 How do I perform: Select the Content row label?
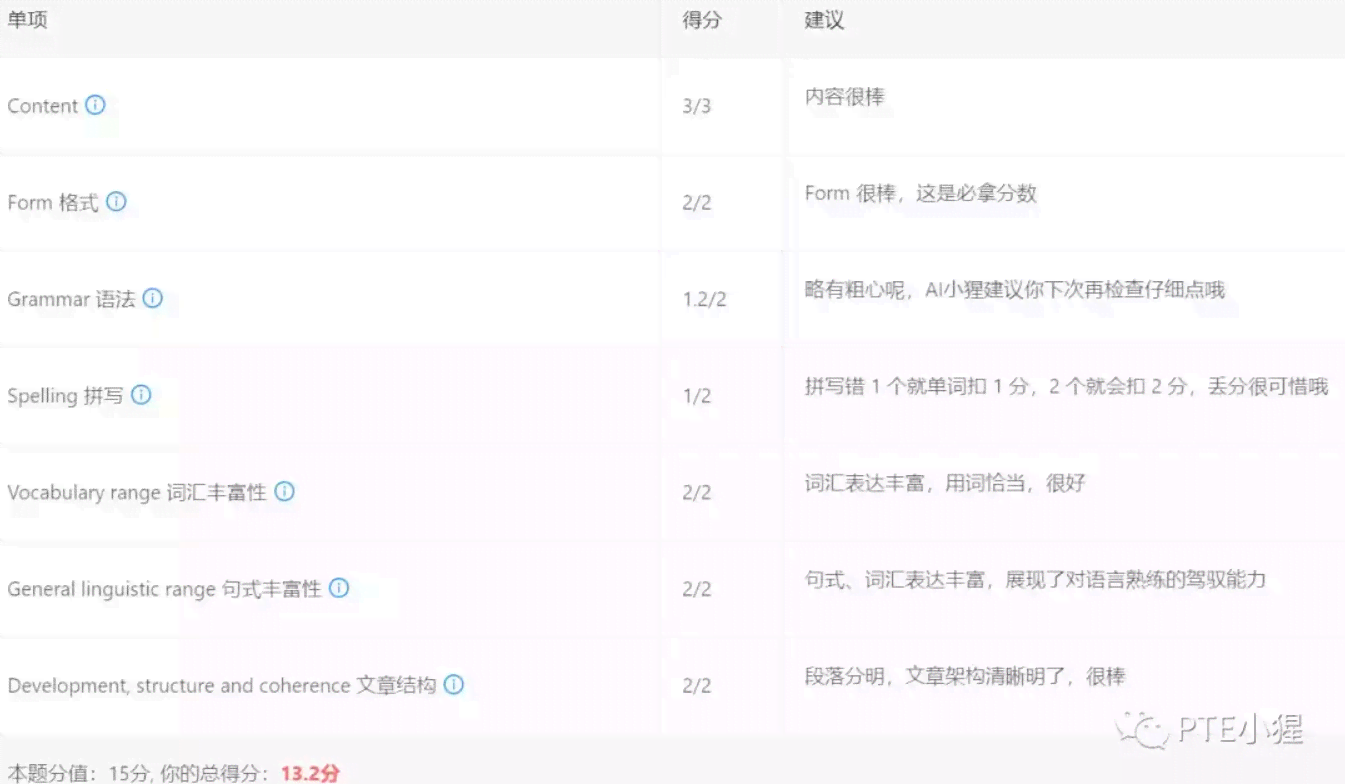pyautogui.click(x=42, y=106)
